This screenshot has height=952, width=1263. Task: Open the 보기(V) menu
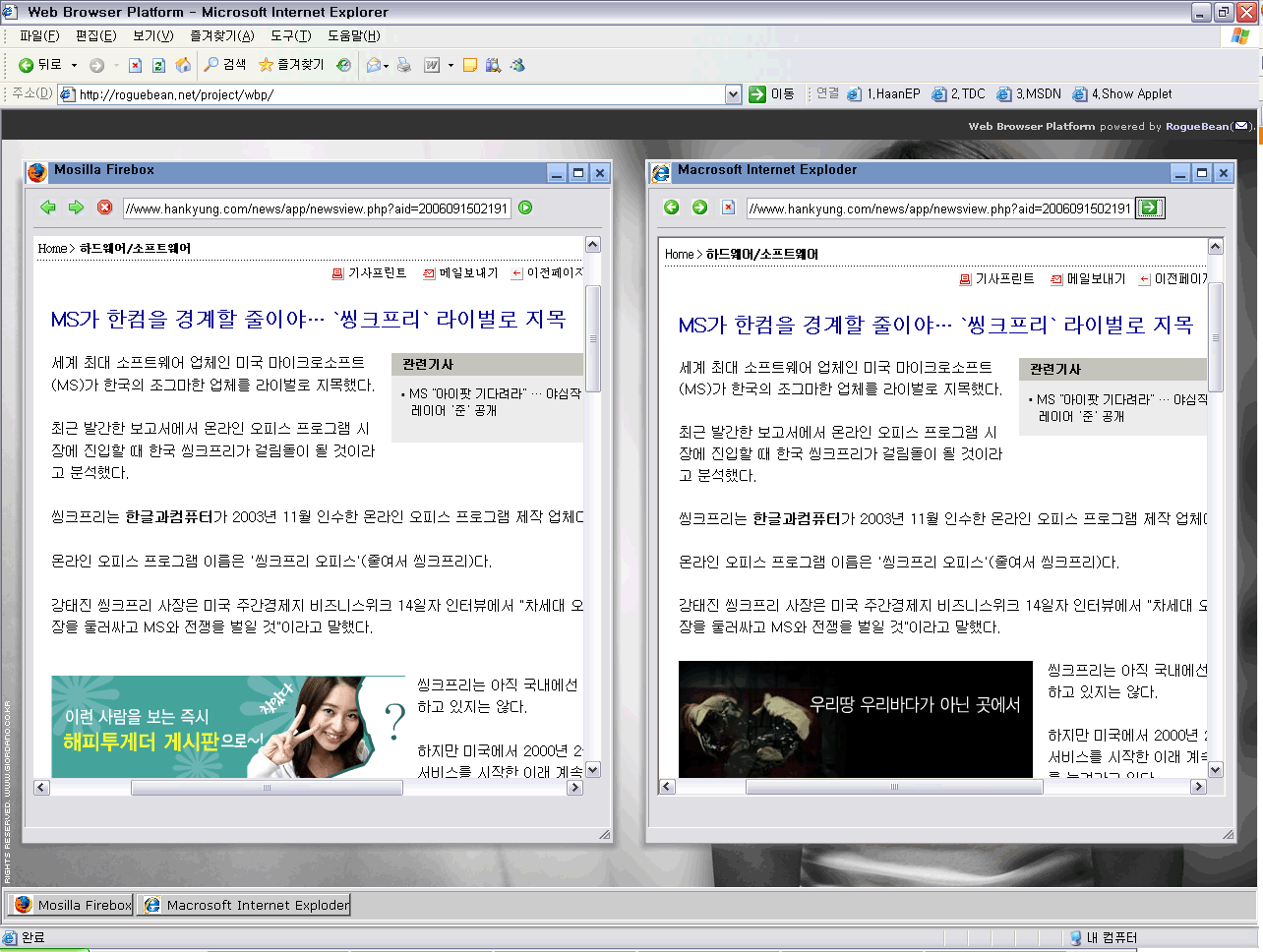click(x=152, y=35)
